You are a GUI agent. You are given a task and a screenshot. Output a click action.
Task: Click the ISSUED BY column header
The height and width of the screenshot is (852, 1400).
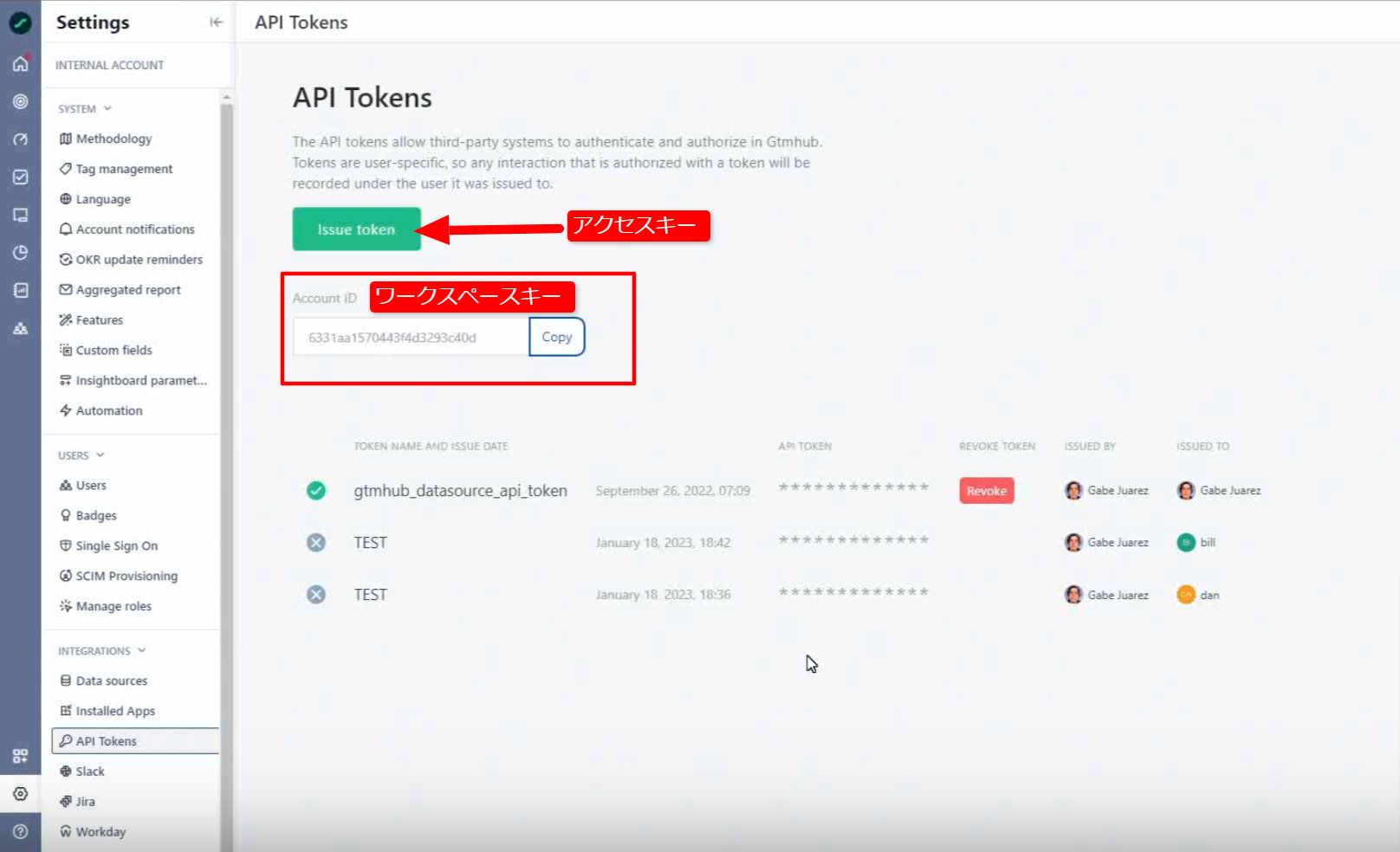(x=1090, y=447)
